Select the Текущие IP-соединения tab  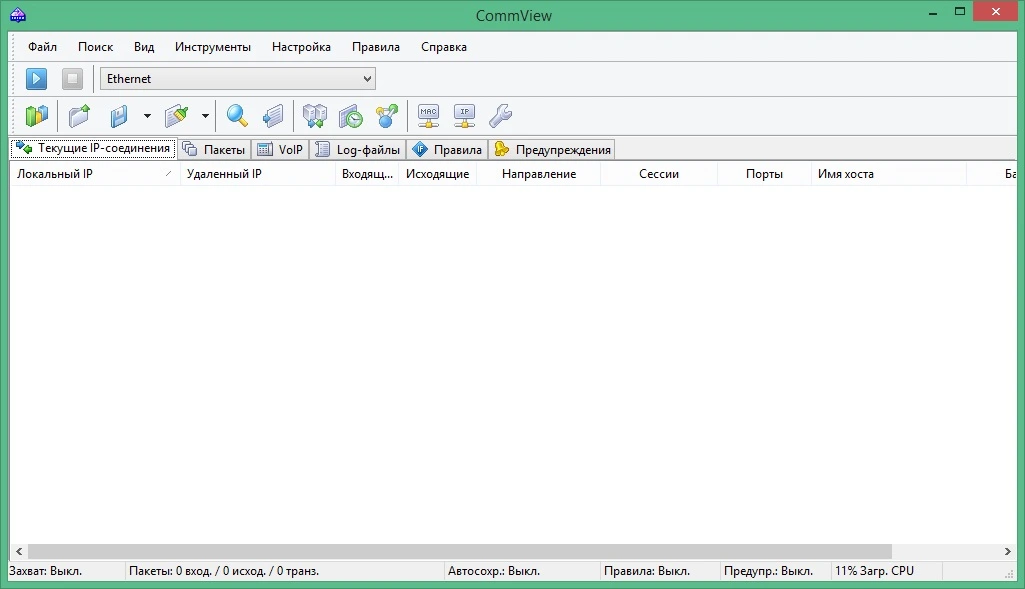(x=93, y=148)
